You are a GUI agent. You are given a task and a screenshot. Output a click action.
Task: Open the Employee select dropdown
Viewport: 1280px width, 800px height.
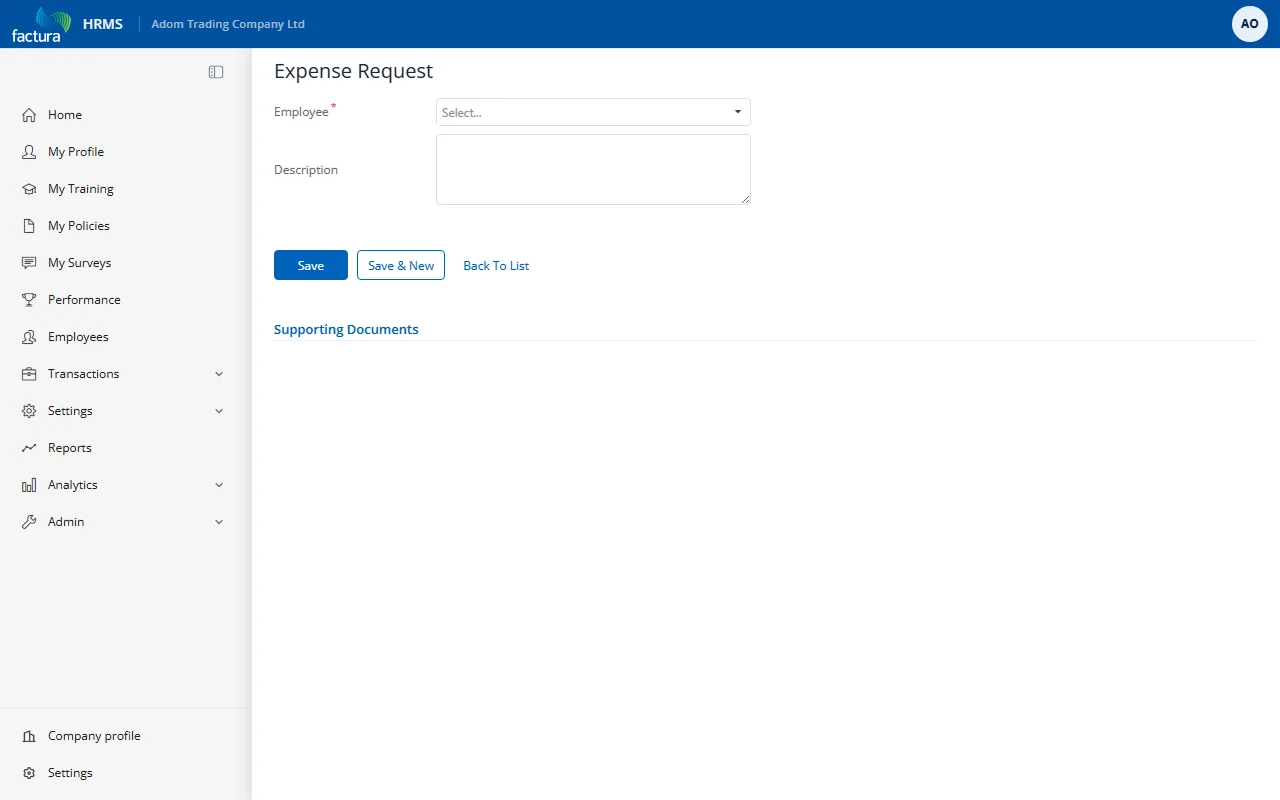(593, 112)
